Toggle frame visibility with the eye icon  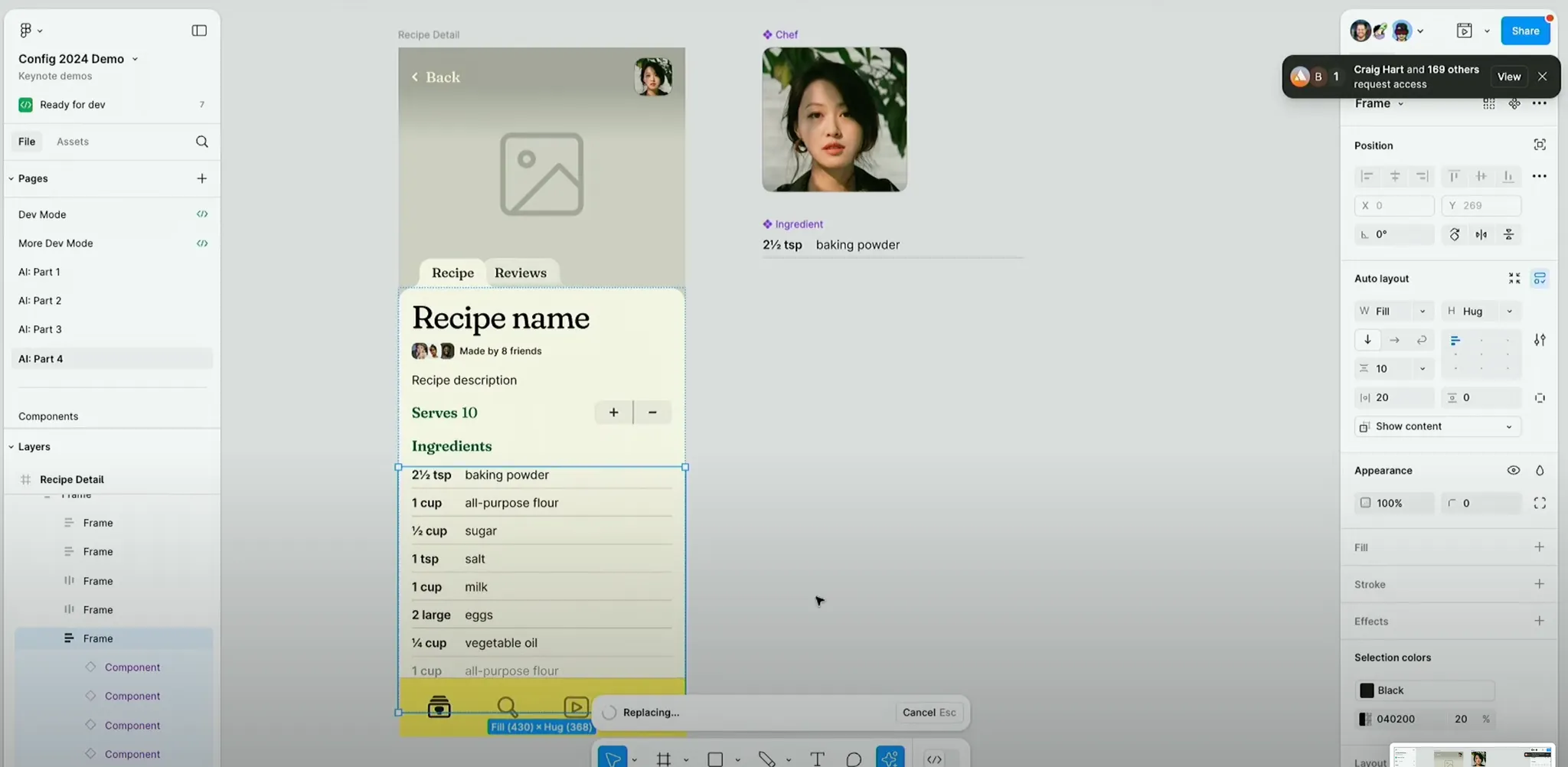coord(1514,471)
